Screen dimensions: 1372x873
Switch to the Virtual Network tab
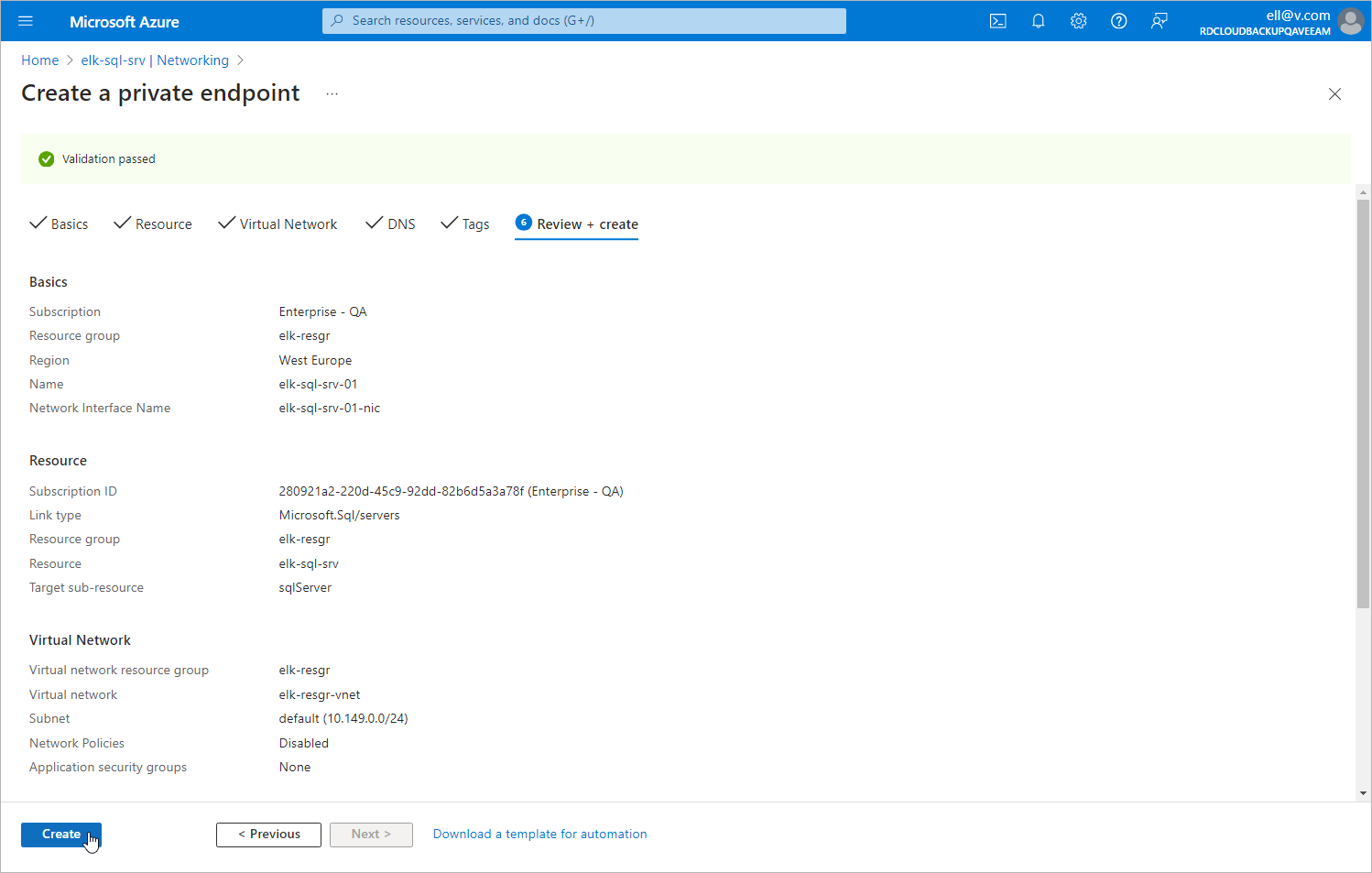(278, 224)
